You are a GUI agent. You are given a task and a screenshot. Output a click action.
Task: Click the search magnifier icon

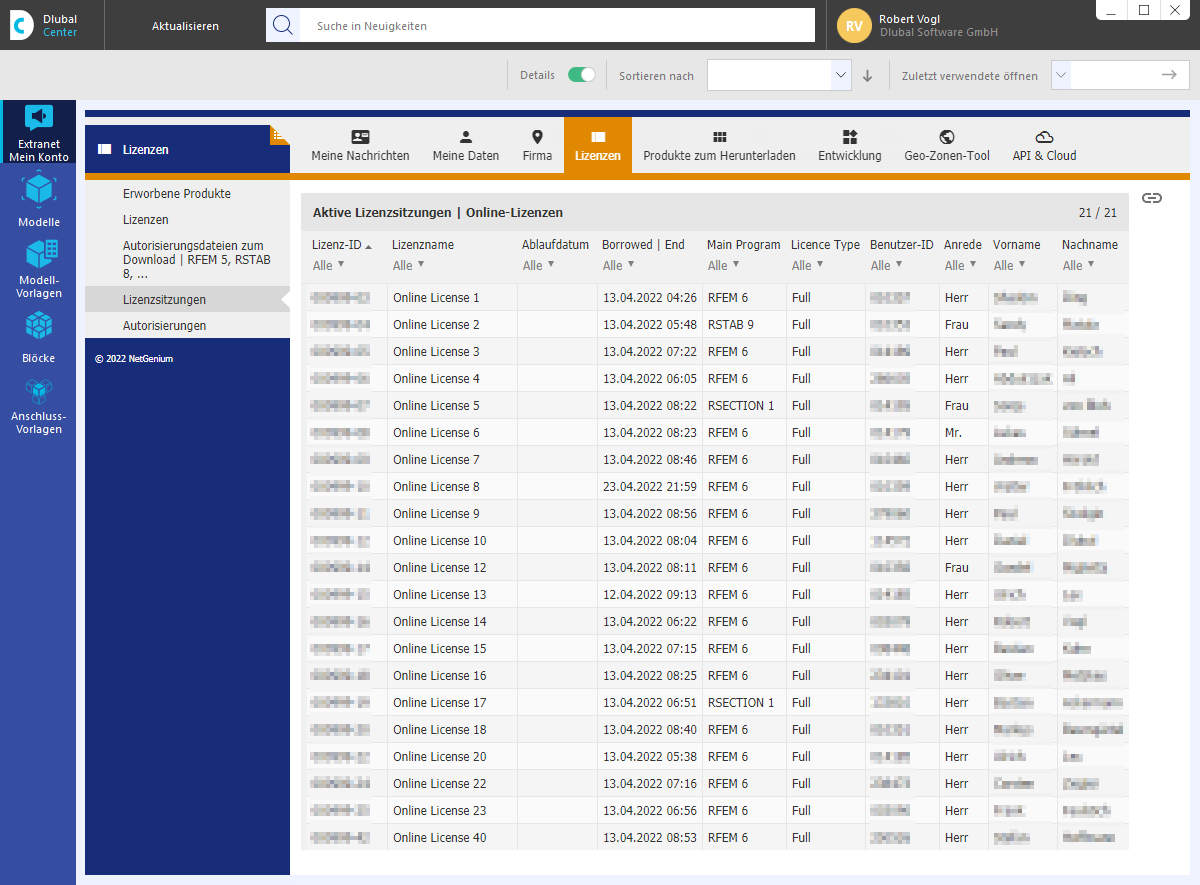tap(283, 25)
